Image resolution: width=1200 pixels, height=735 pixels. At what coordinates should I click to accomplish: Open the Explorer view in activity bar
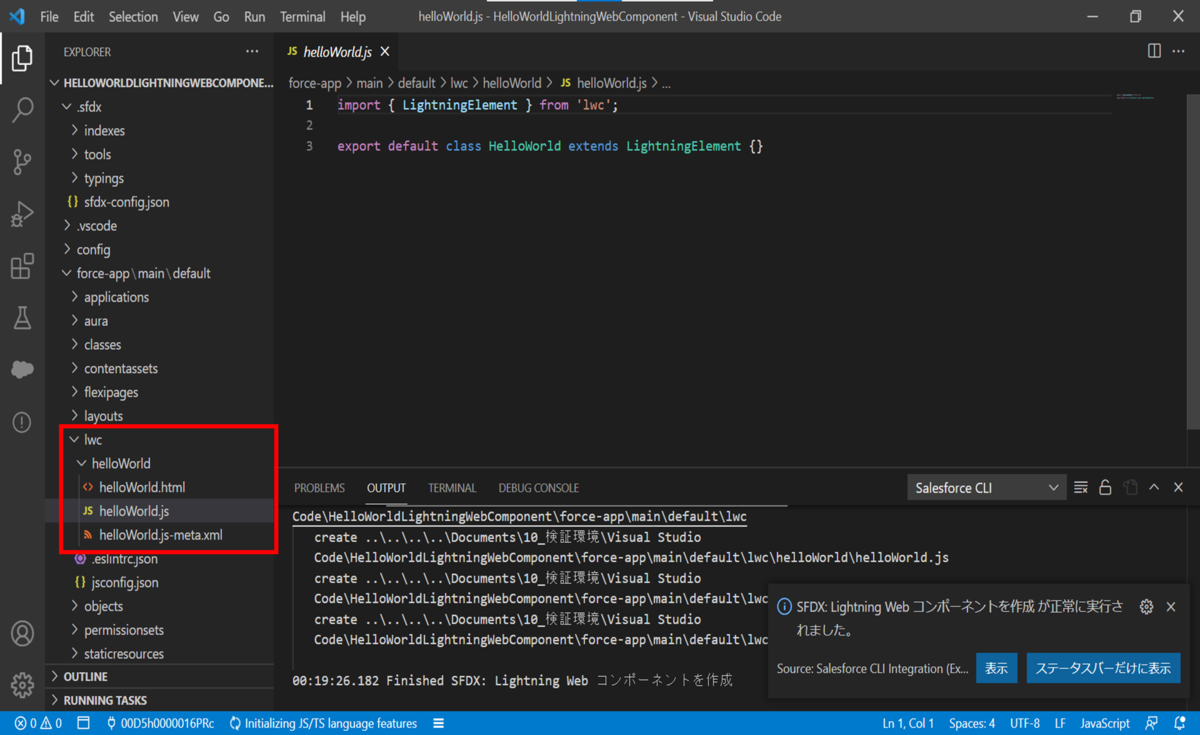(22, 58)
